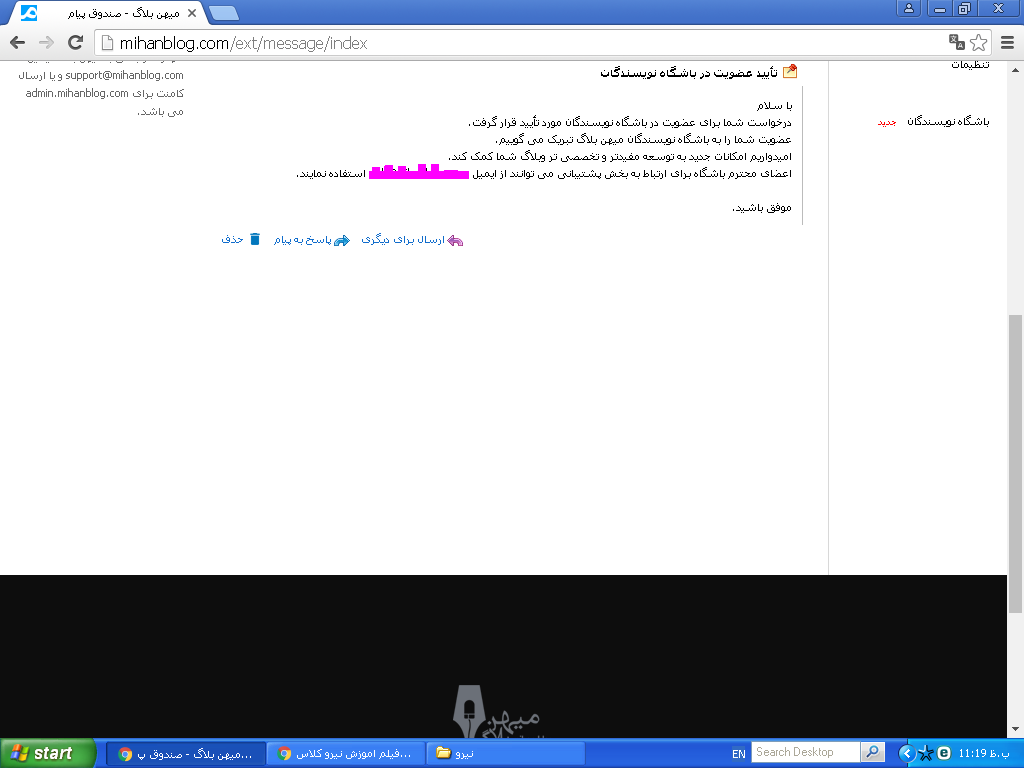Click the Chrome user profile icon

908,8
